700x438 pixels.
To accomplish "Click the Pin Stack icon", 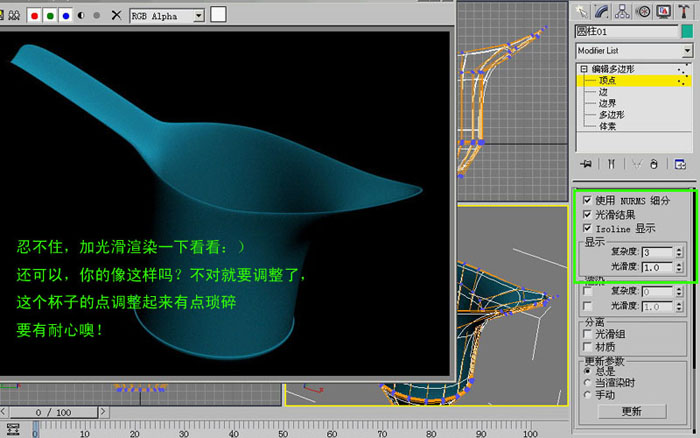I will coord(586,164).
